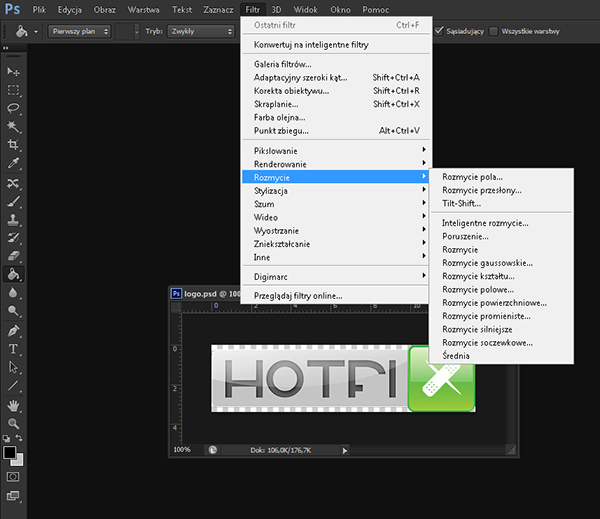This screenshot has width=600, height=519.
Task: Open the Warstwa menu
Action: click(143, 10)
